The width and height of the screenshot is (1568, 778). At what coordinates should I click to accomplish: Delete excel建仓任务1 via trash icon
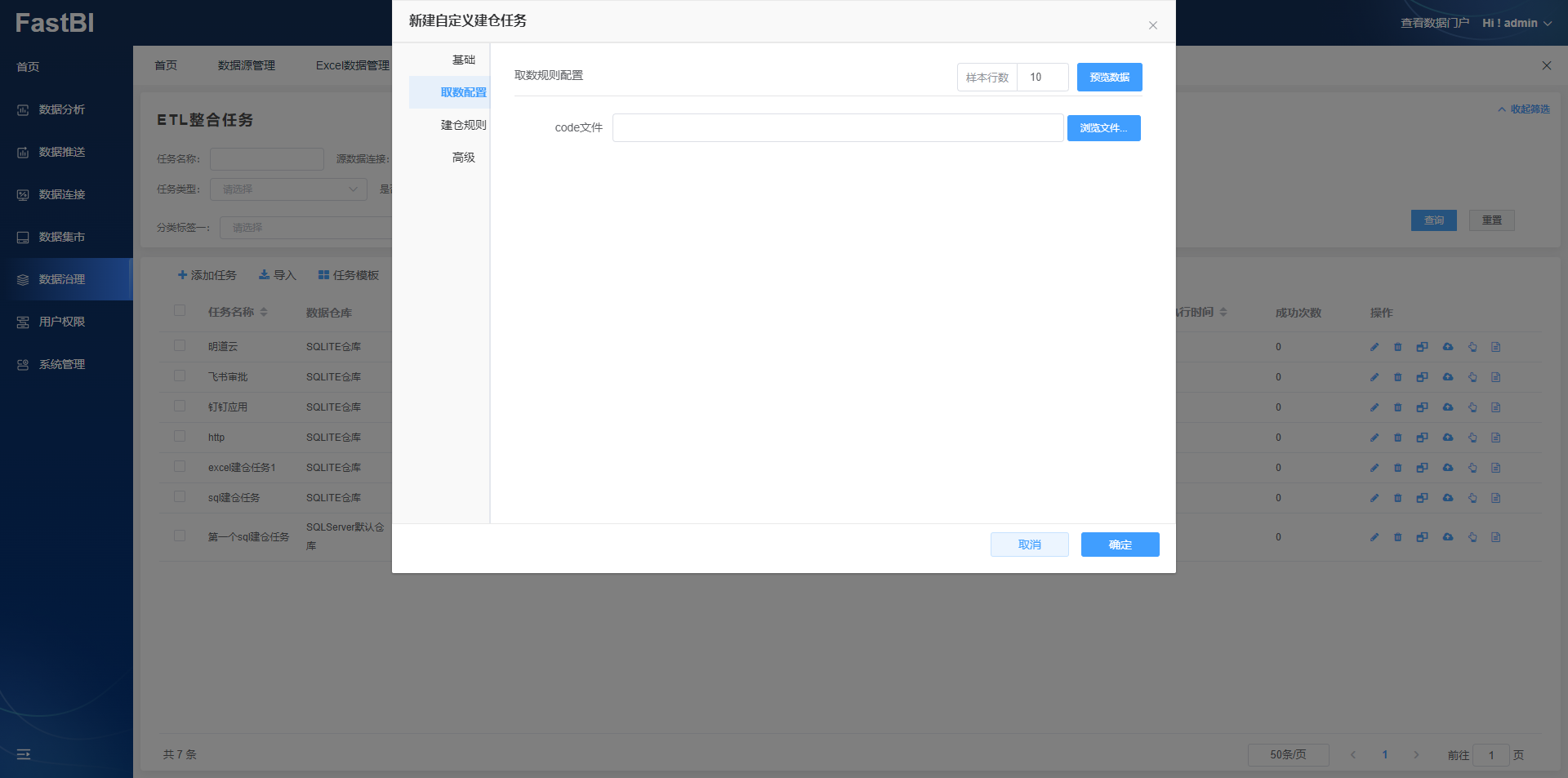click(1397, 468)
